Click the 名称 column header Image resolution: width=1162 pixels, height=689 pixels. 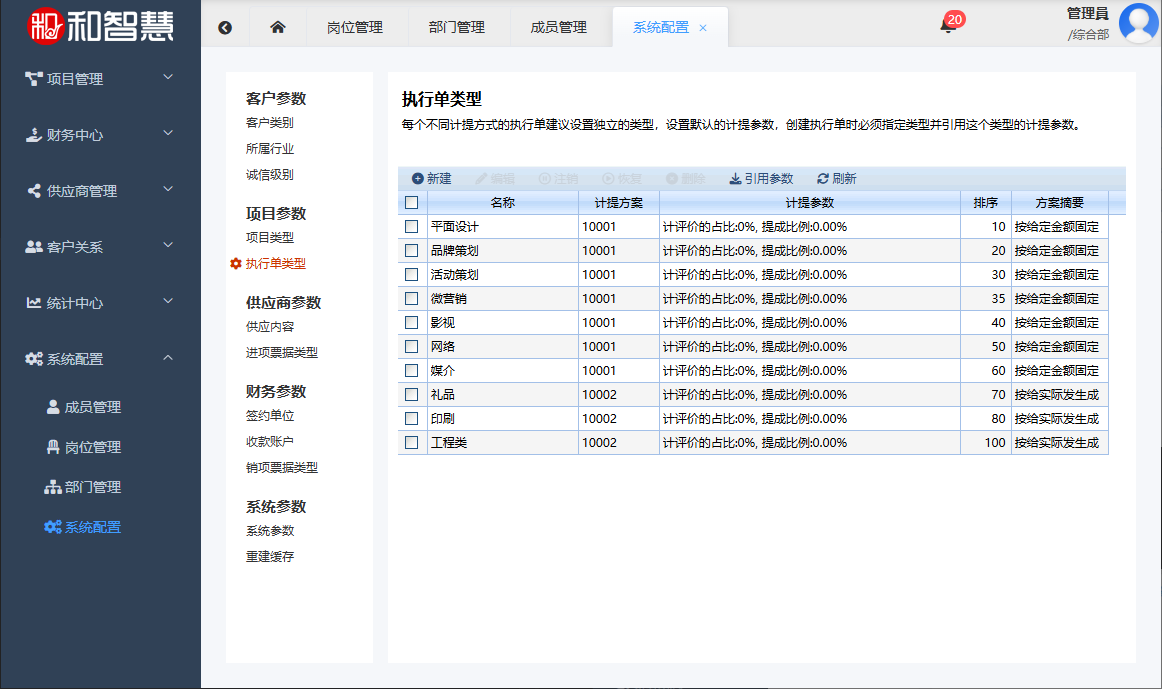tap(502, 202)
